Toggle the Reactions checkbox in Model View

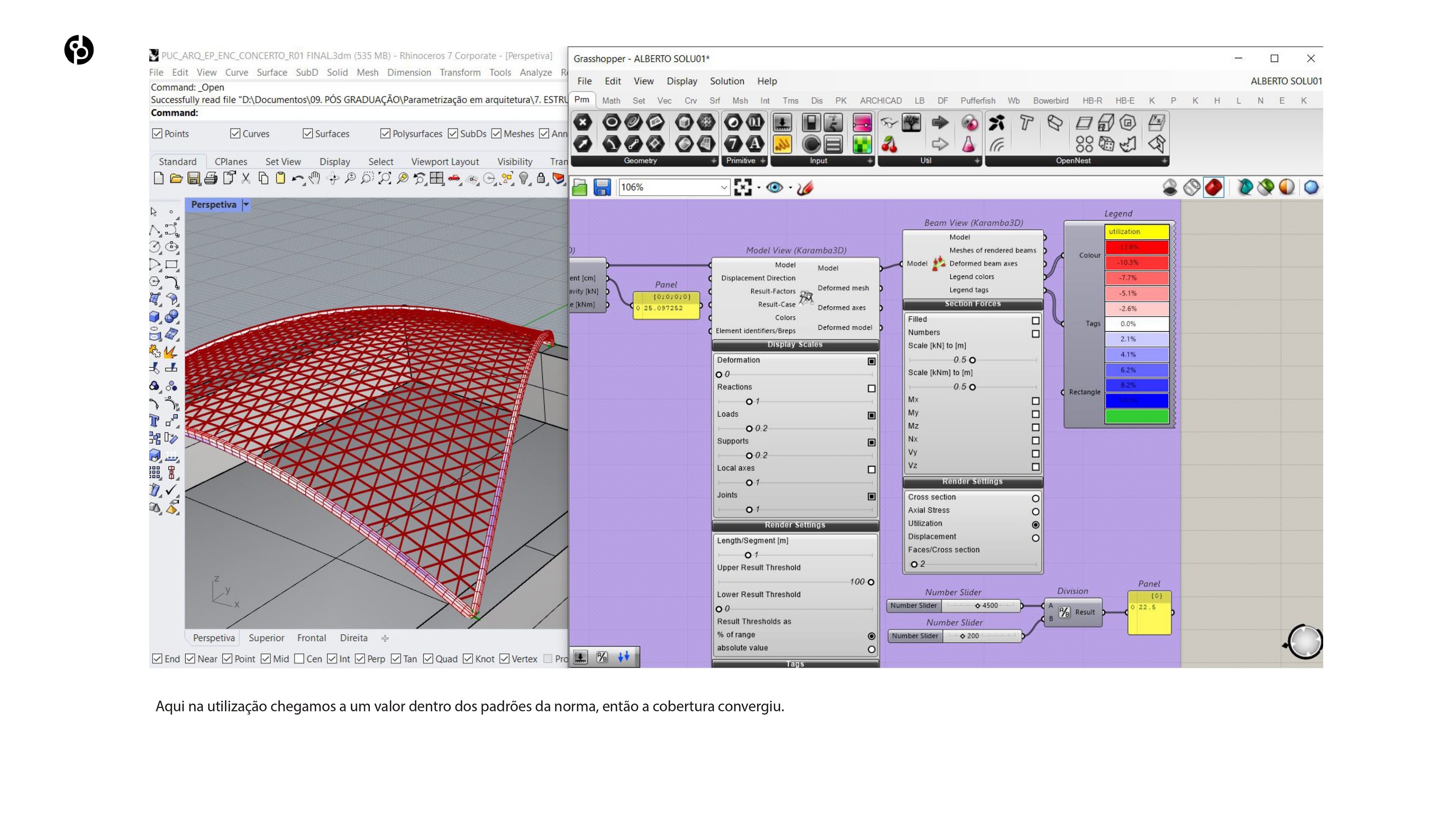point(872,388)
